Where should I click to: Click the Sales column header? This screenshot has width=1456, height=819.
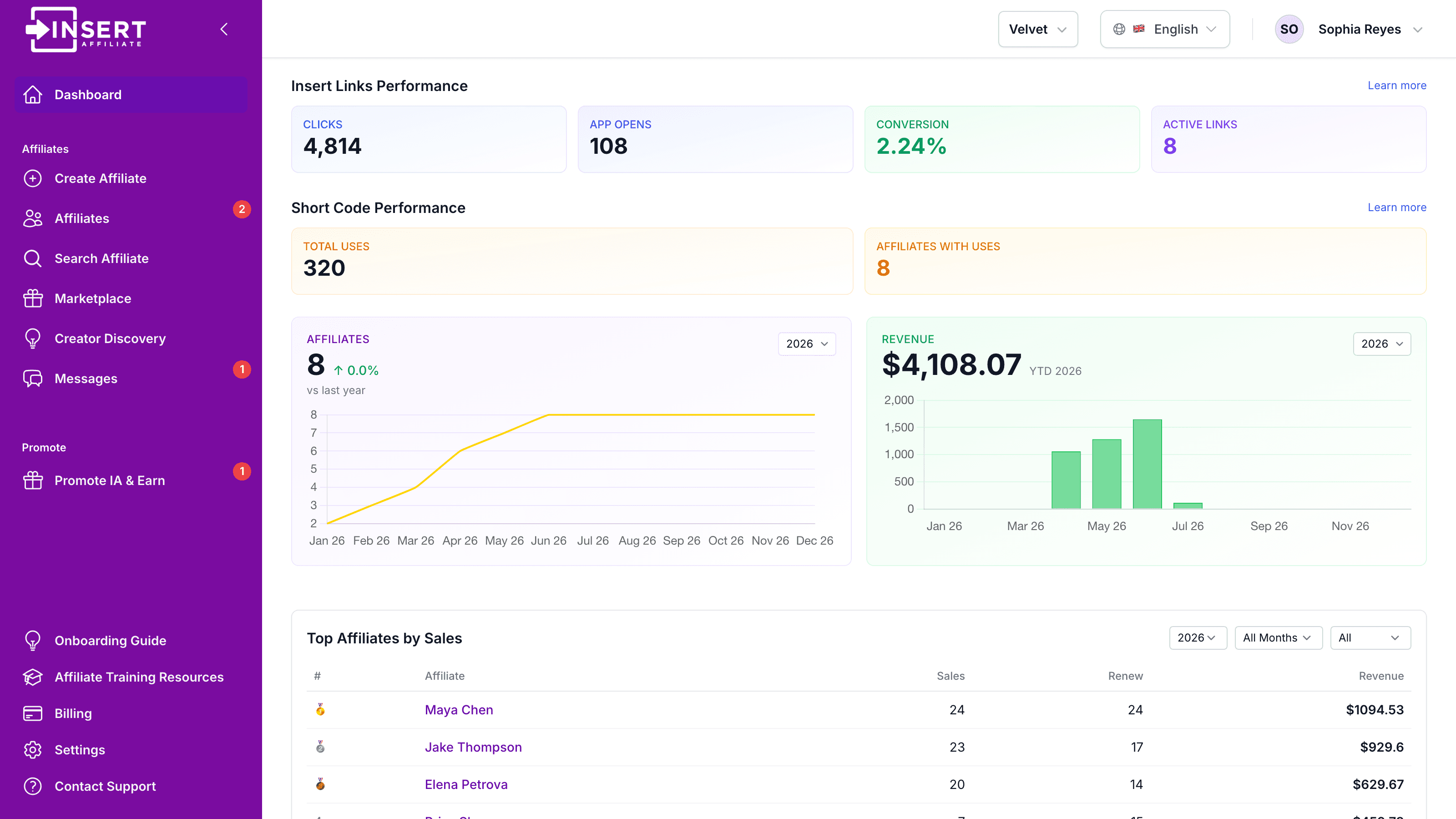tap(950, 675)
